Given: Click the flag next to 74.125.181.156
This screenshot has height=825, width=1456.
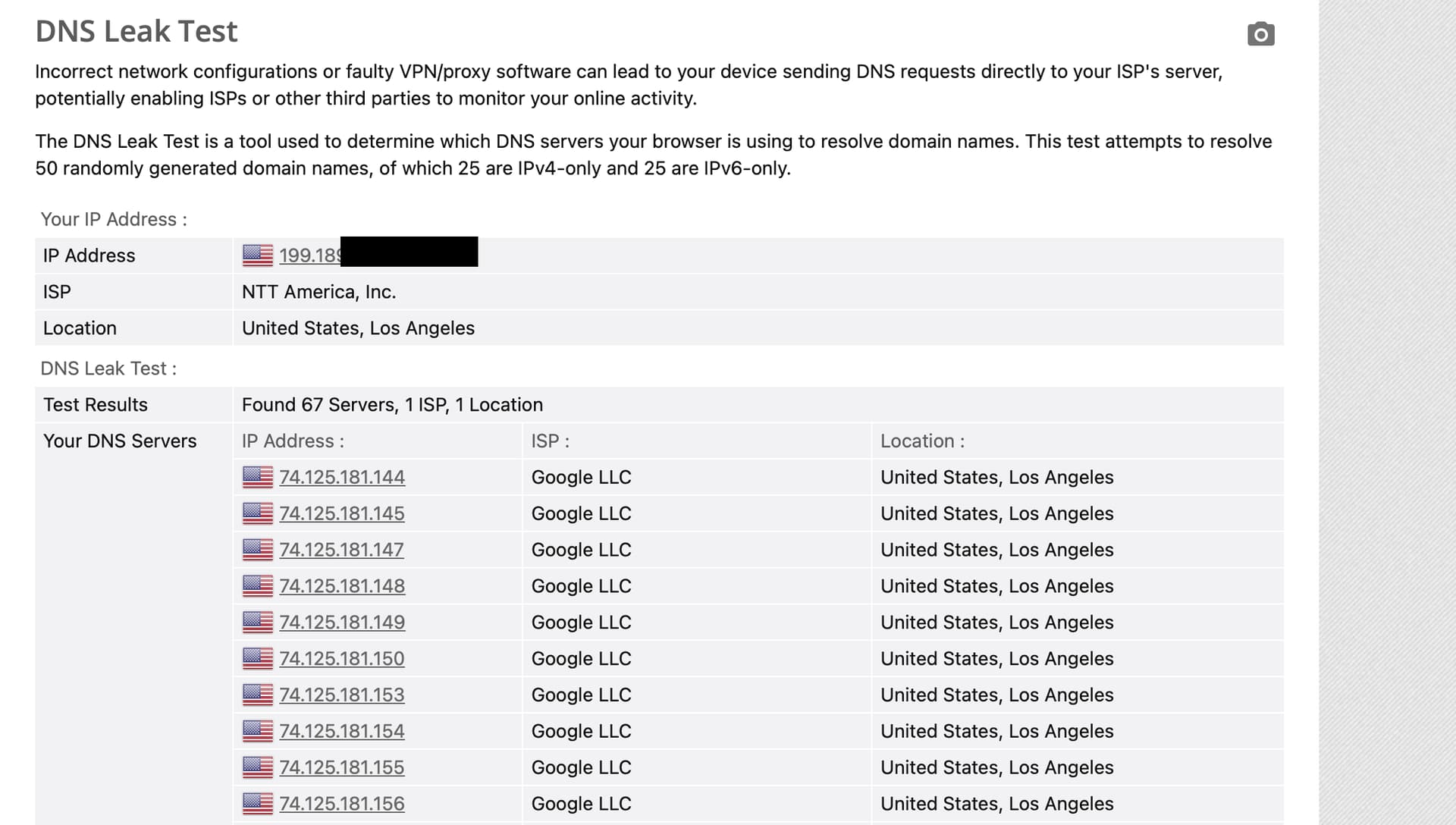Looking at the screenshot, I should (x=258, y=804).
